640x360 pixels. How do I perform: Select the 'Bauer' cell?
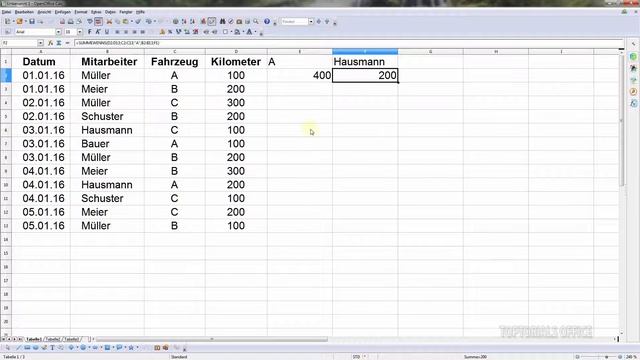pyautogui.click(x=107, y=144)
